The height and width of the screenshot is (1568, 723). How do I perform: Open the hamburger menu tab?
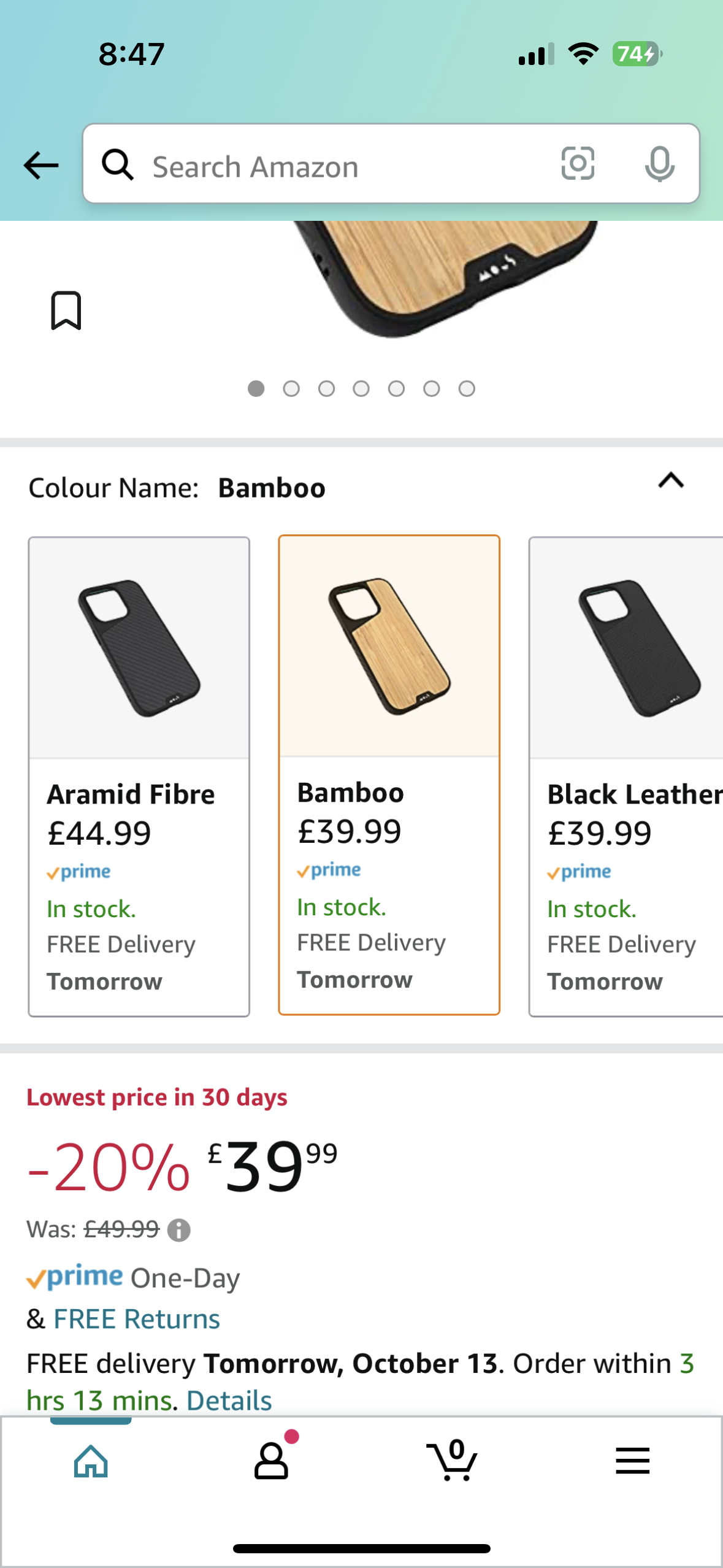tap(632, 1461)
